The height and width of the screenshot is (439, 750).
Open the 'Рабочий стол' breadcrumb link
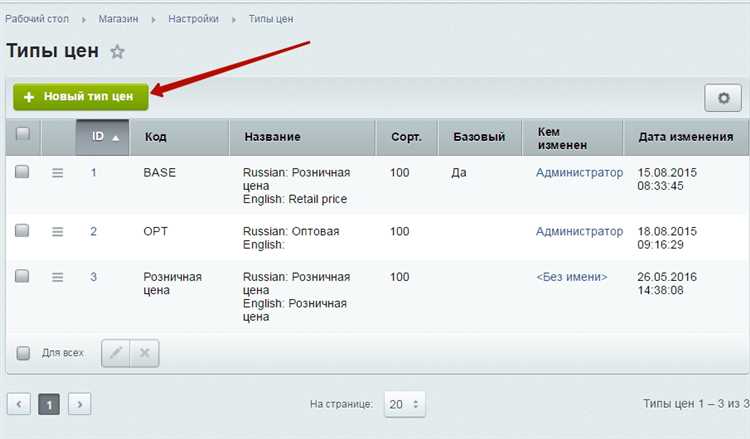(37, 19)
